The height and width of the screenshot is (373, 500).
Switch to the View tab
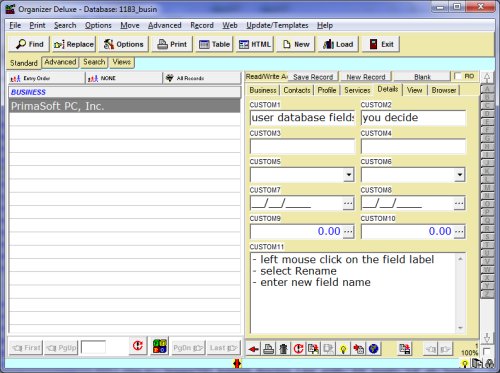point(414,90)
